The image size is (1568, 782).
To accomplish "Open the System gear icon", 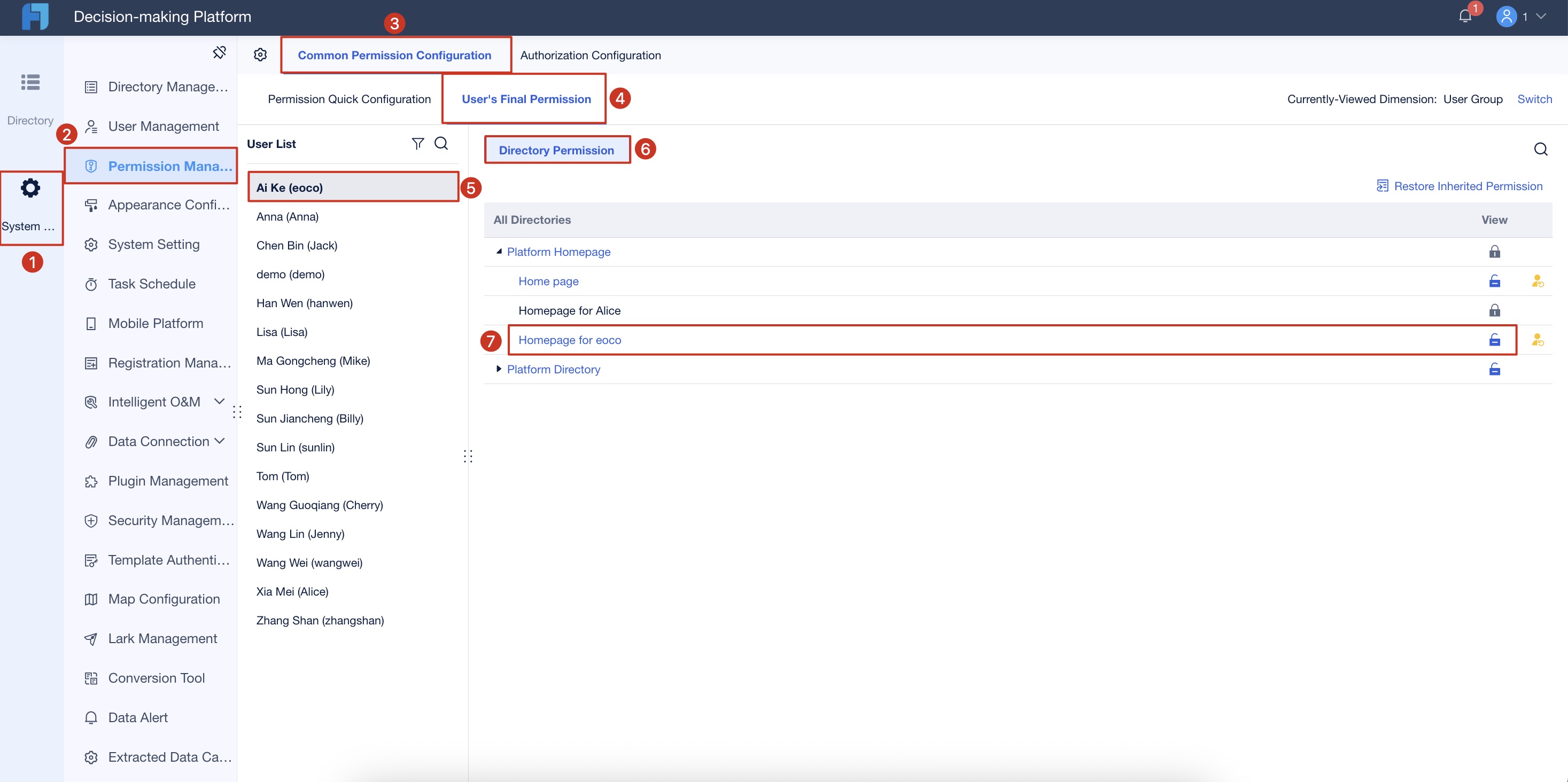I will pos(30,188).
